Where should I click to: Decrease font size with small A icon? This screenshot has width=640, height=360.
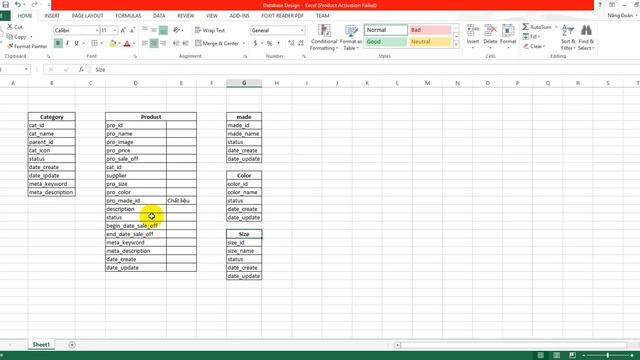pyautogui.click(x=132, y=30)
